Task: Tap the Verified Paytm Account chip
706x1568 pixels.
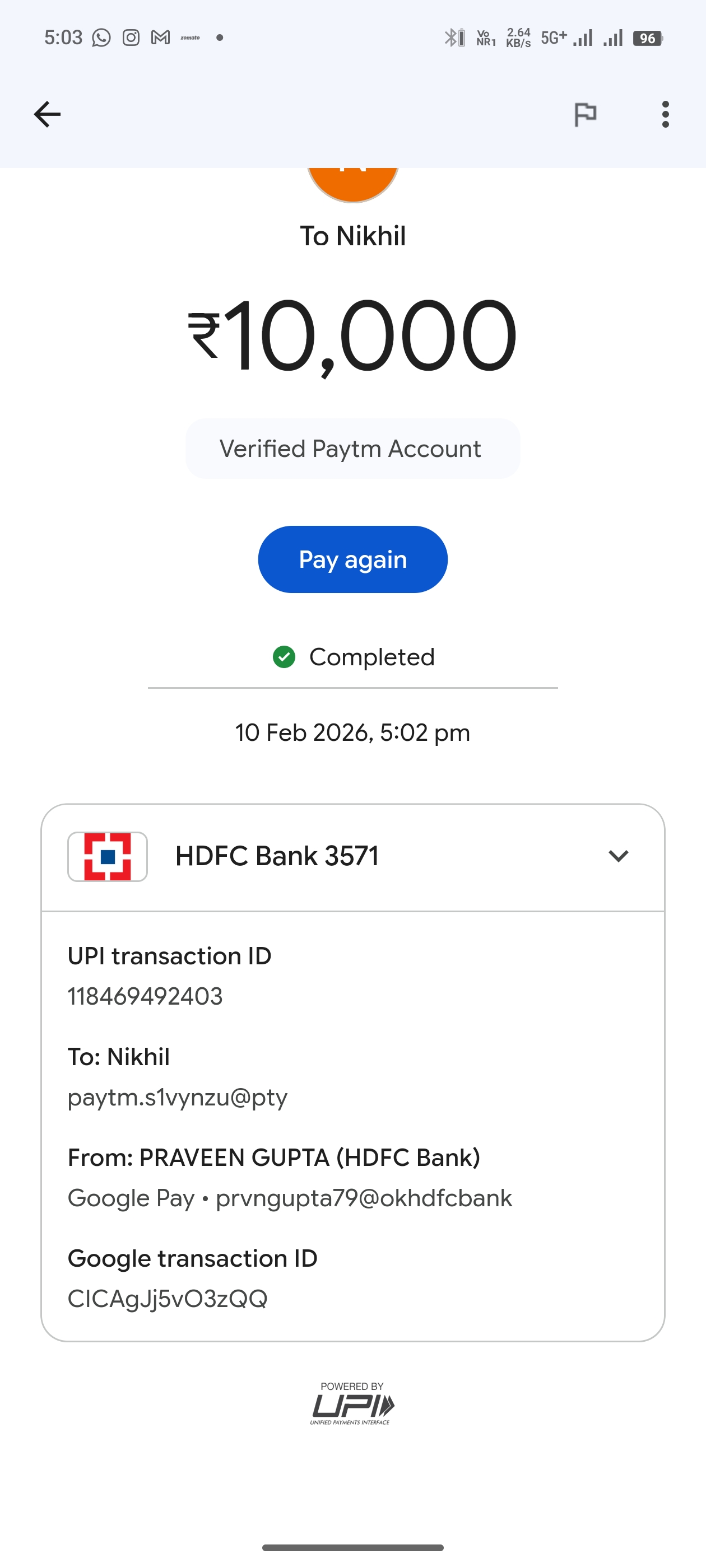Action: 352,449
